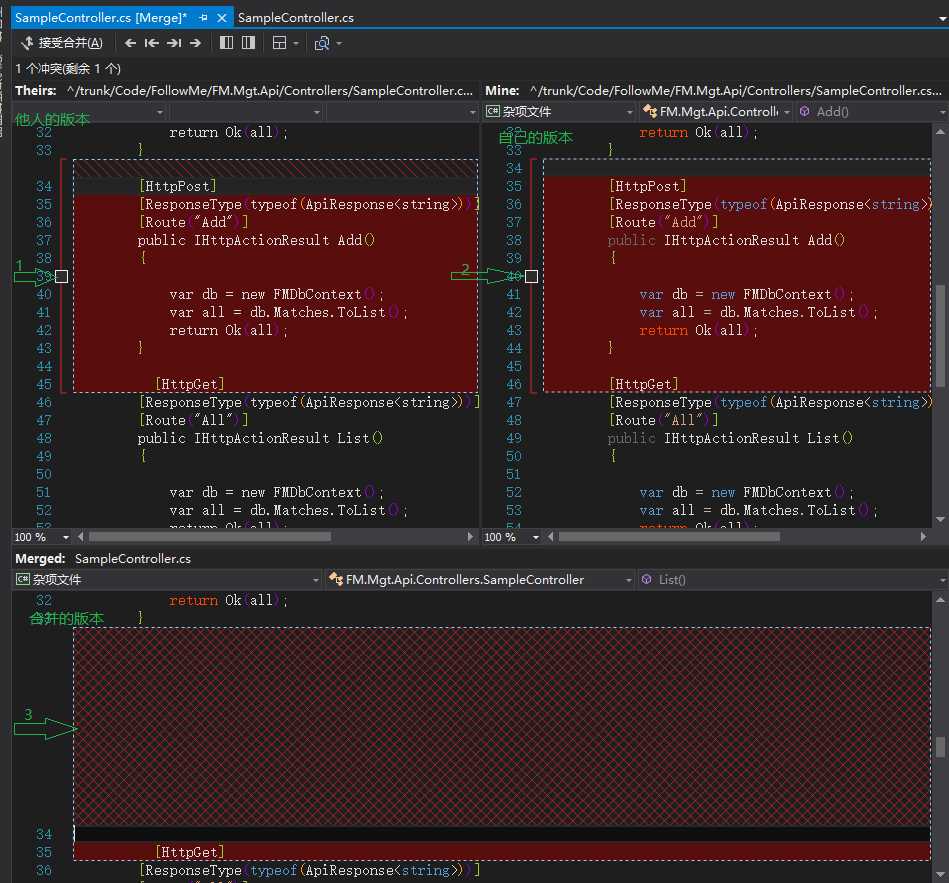This screenshot has width=949, height=883.
Task: Switch to the plain SampleController.cs tab
Action: [296, 18]
